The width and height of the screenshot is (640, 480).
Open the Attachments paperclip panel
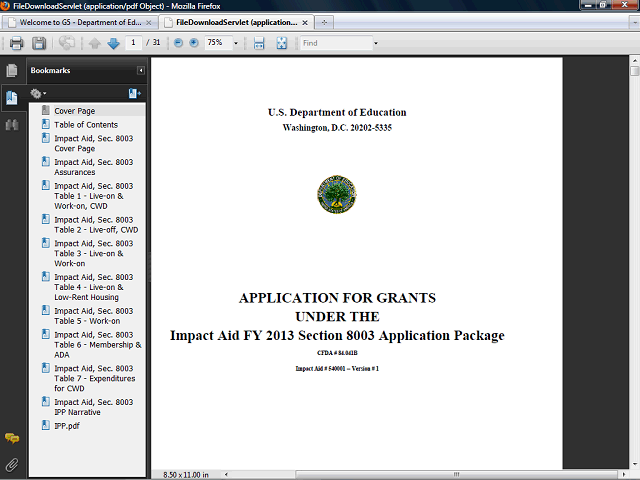click(x=12, y=465)
